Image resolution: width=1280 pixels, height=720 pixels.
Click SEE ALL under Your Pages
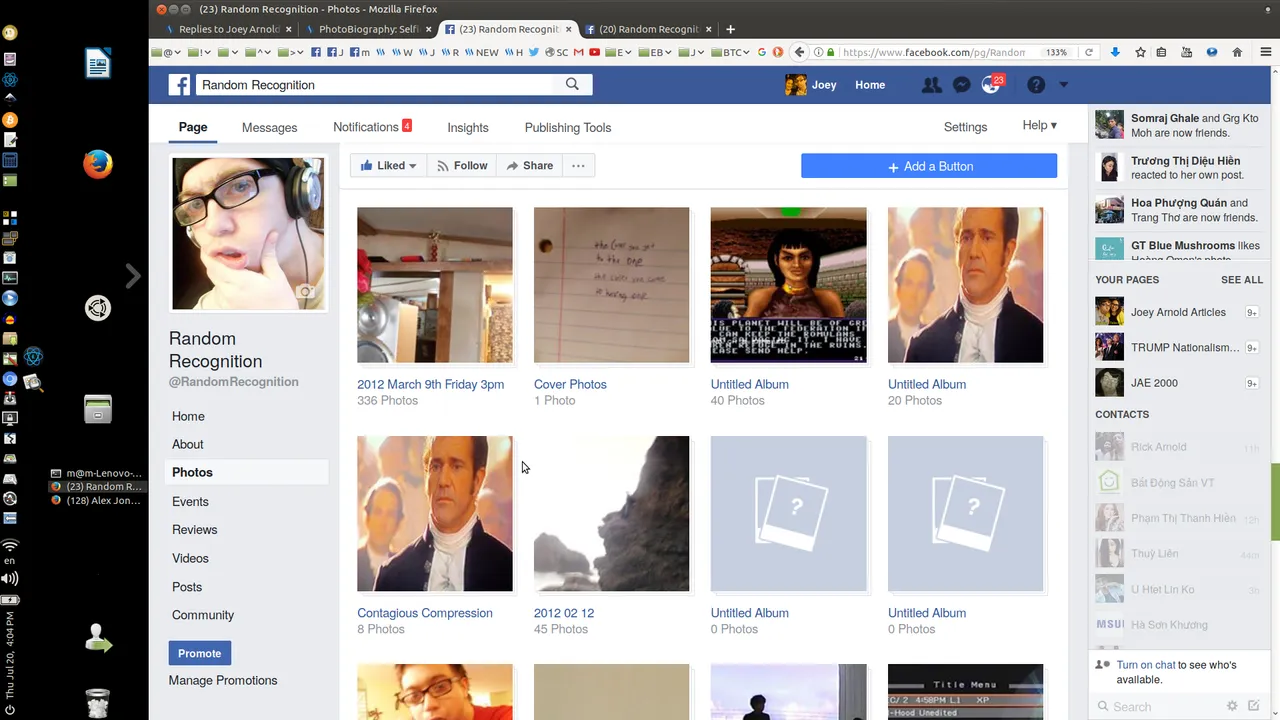1242,280
